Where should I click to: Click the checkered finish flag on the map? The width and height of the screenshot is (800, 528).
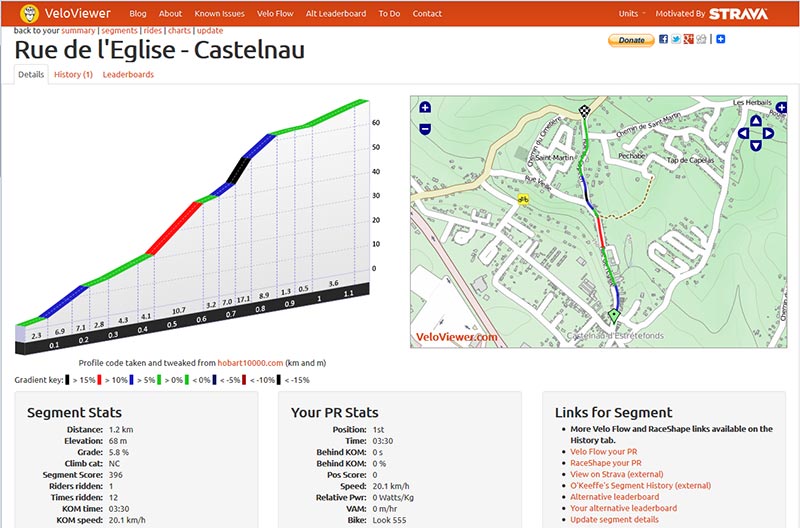[584, 110]
